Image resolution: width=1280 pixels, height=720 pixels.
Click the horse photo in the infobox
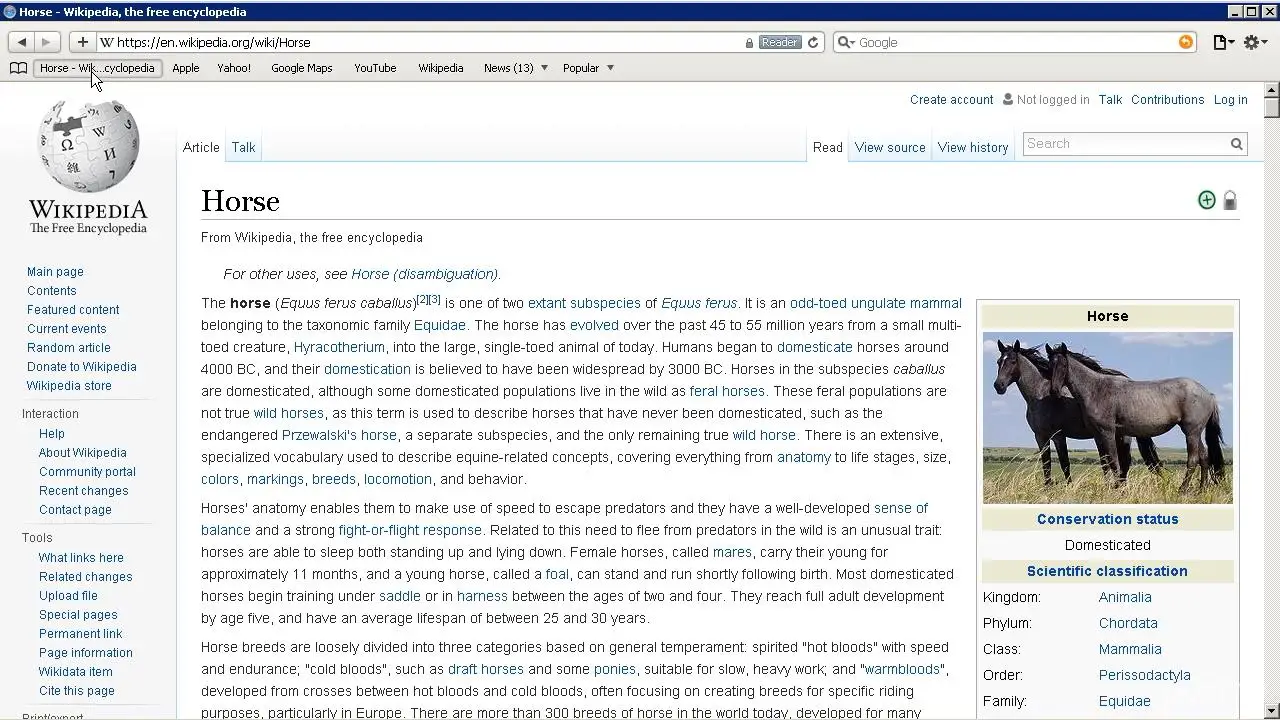(x=1107, y=418)
